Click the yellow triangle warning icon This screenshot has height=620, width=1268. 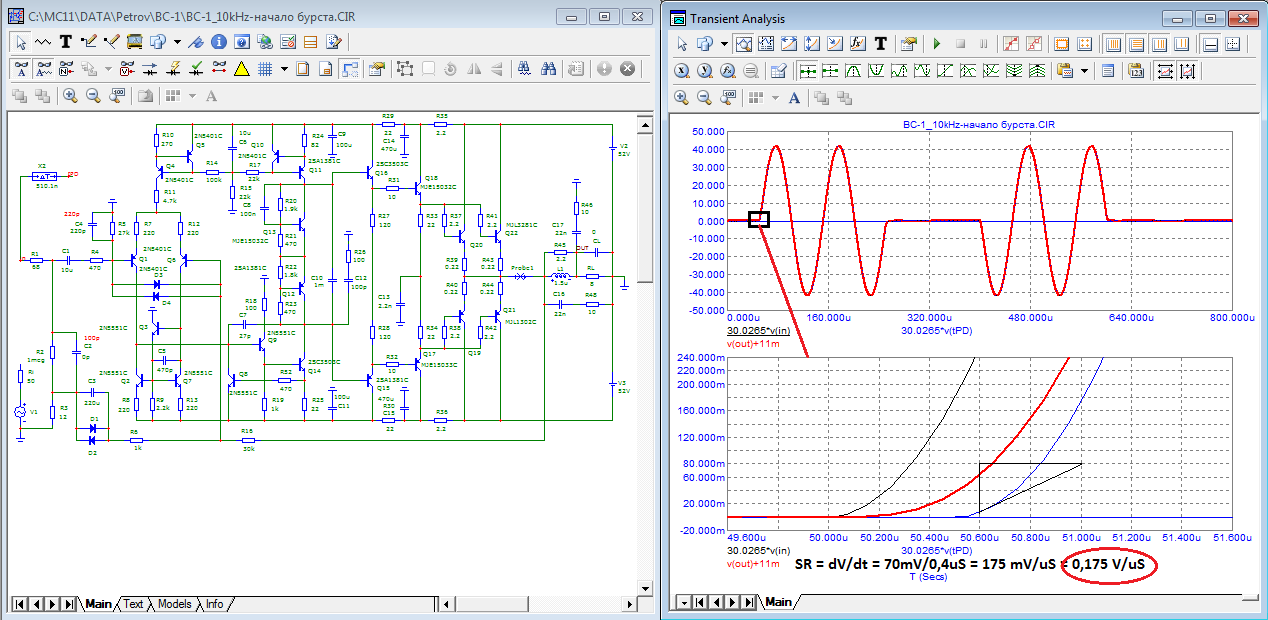click(x=241, y=69)
